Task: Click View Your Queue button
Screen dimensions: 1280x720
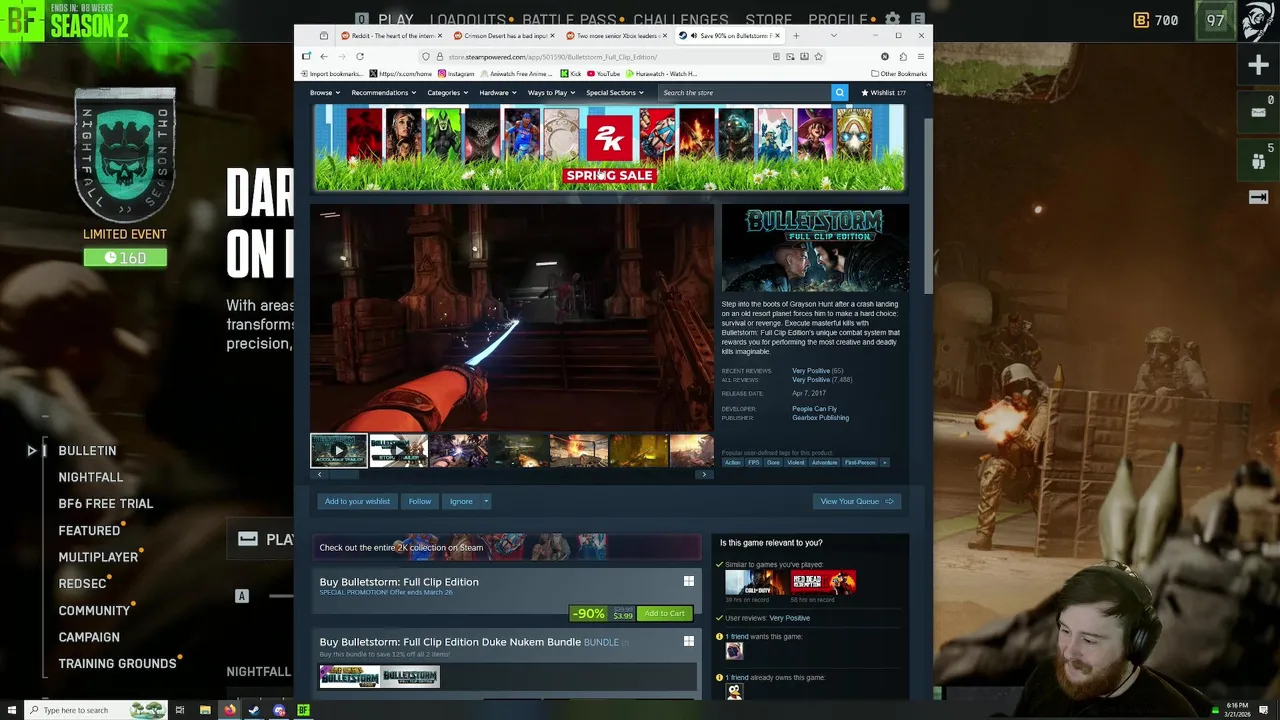Action: [857, 501]
